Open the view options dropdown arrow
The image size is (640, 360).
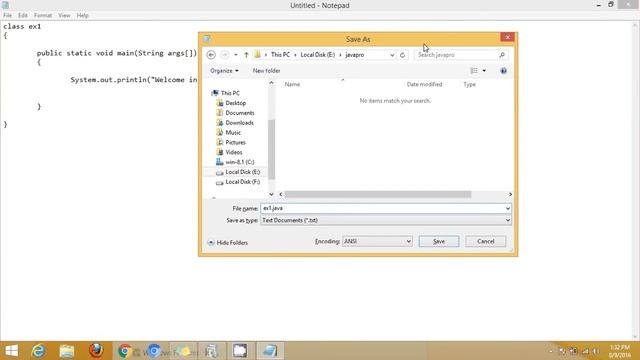point(484,71)
